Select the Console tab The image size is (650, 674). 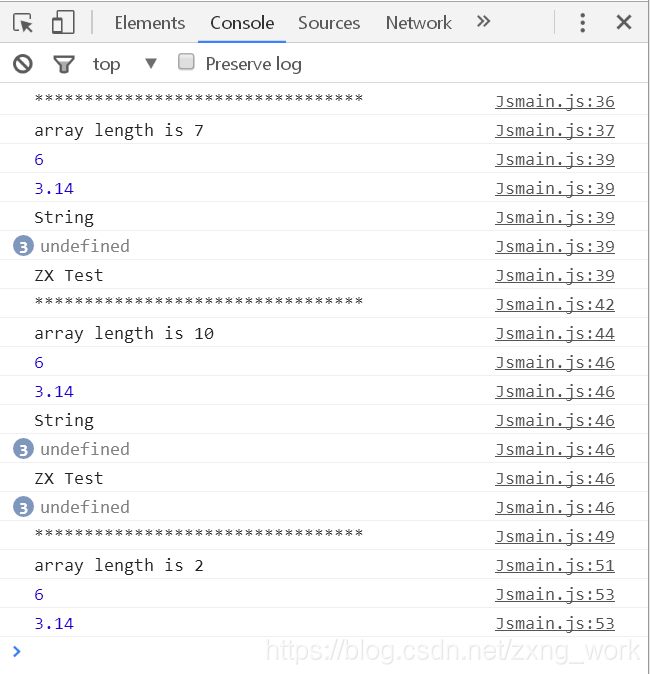point(242,23)
